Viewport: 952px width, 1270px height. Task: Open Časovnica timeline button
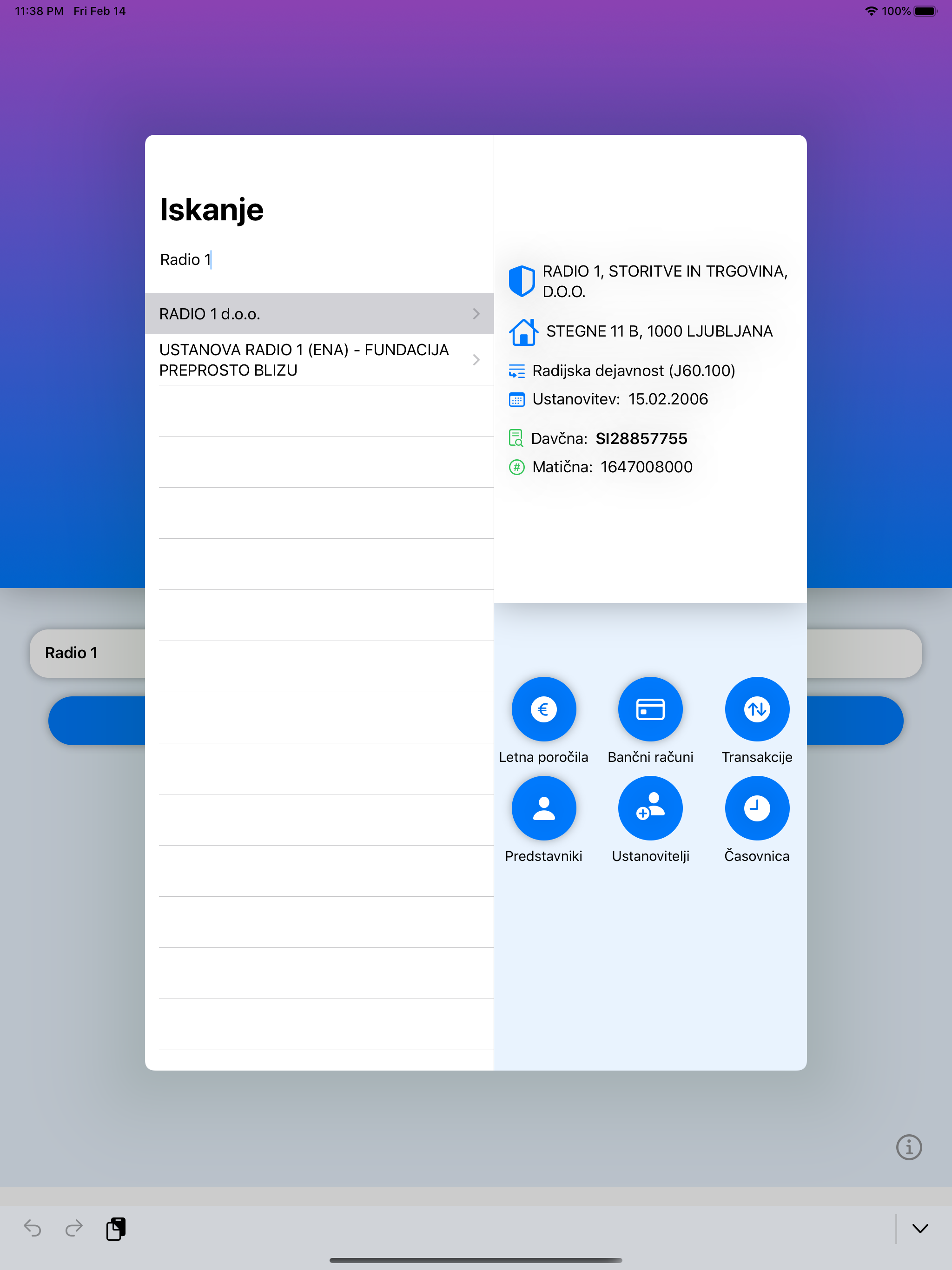pos(757,808)
